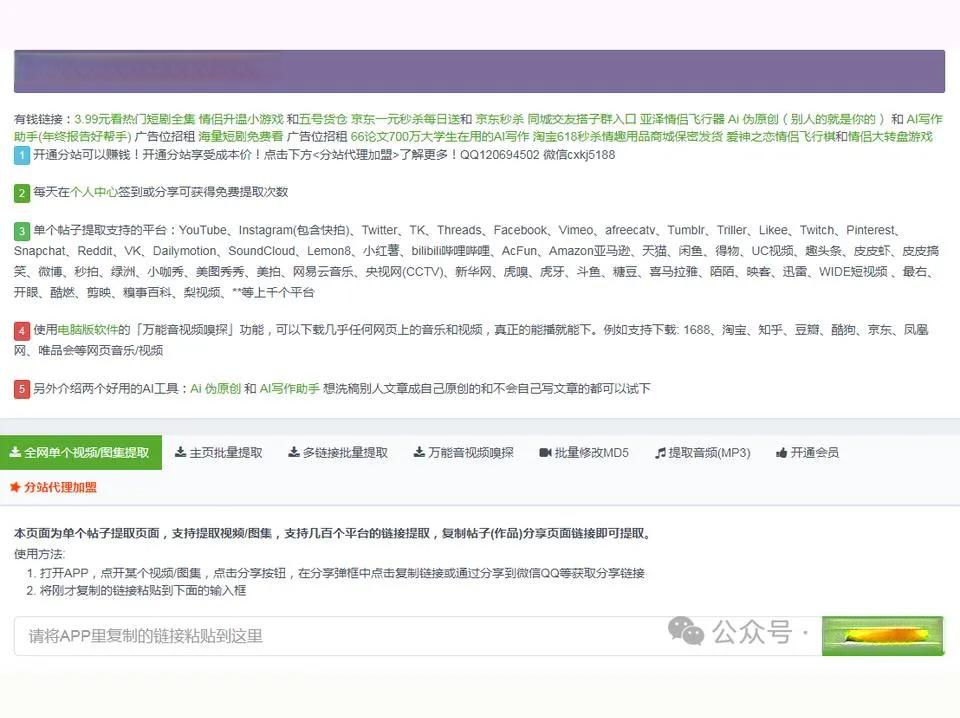Click the music note icon beside 提取音频(MP3)
The height and width of the screenshot is (718, 960).
[x=660, y=453]
